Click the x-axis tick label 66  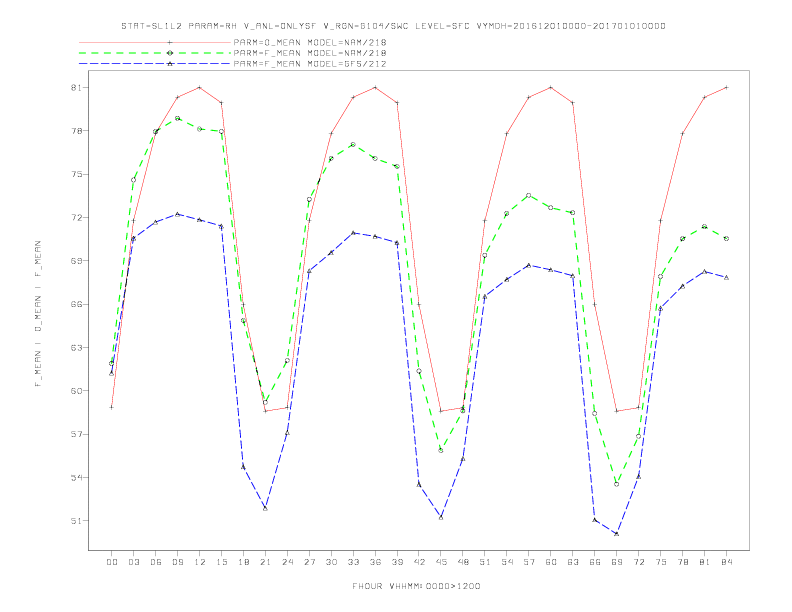tap(595, 562)
